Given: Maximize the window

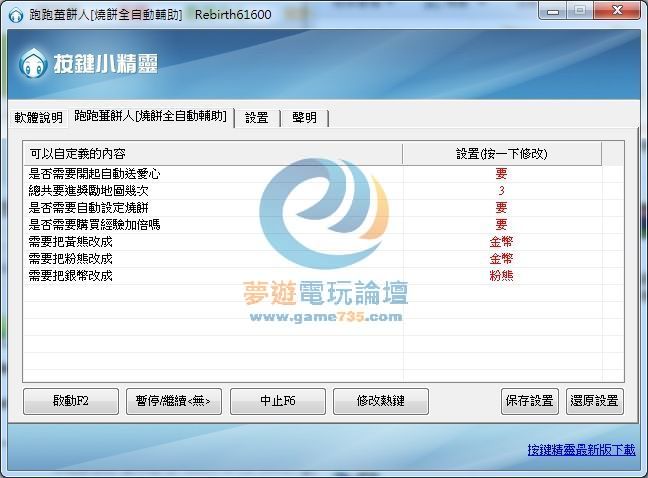Looking at the screenshot, I should [579, 11].
